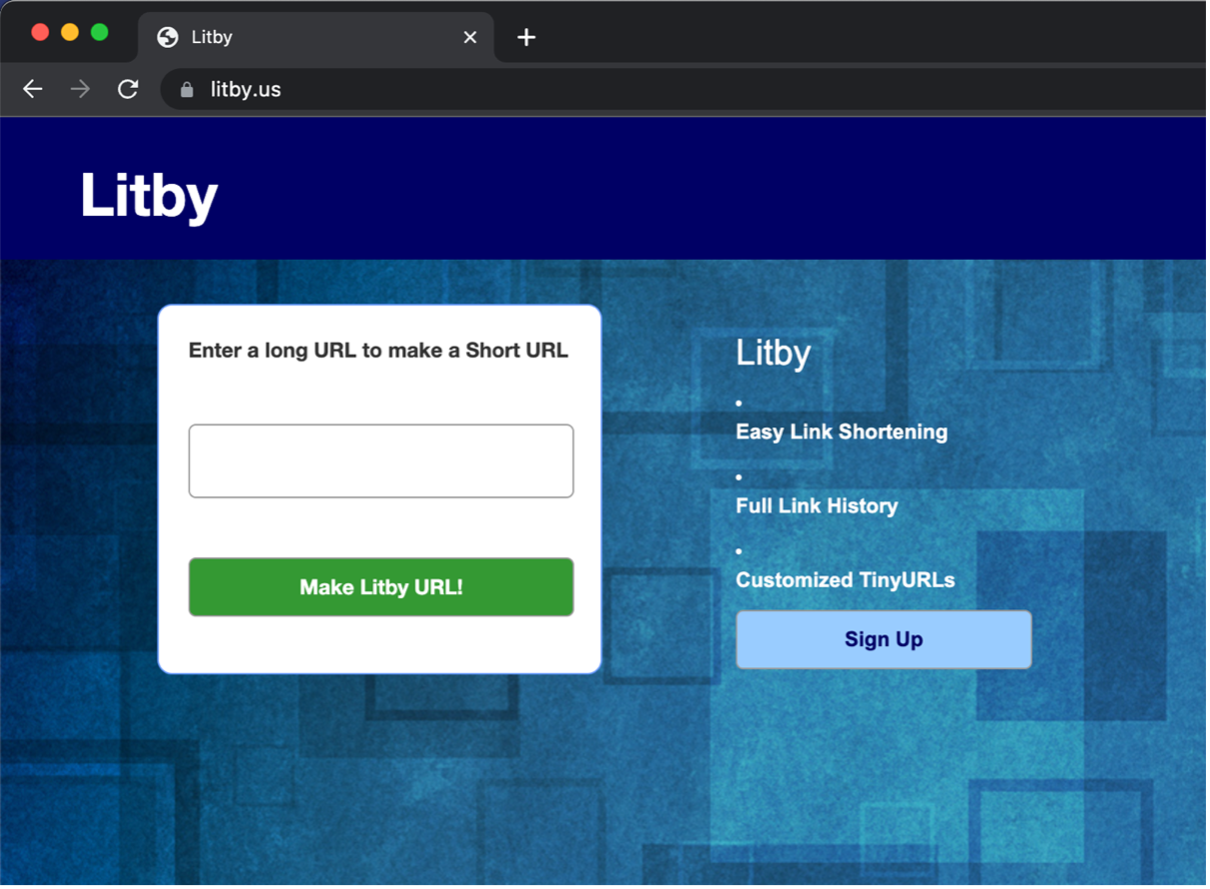Viewport: 1210px width, 889px height.
Task: Click the forward navigation arrow
Action: 80,89
